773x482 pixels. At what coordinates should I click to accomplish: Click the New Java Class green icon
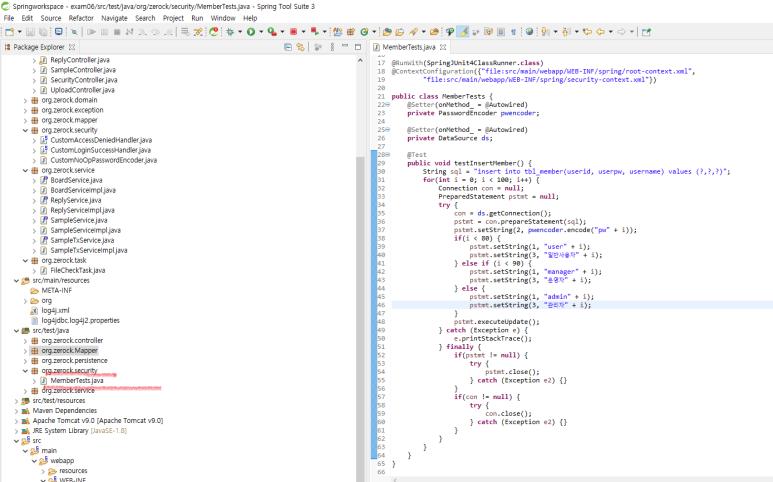tap(364, 32)
